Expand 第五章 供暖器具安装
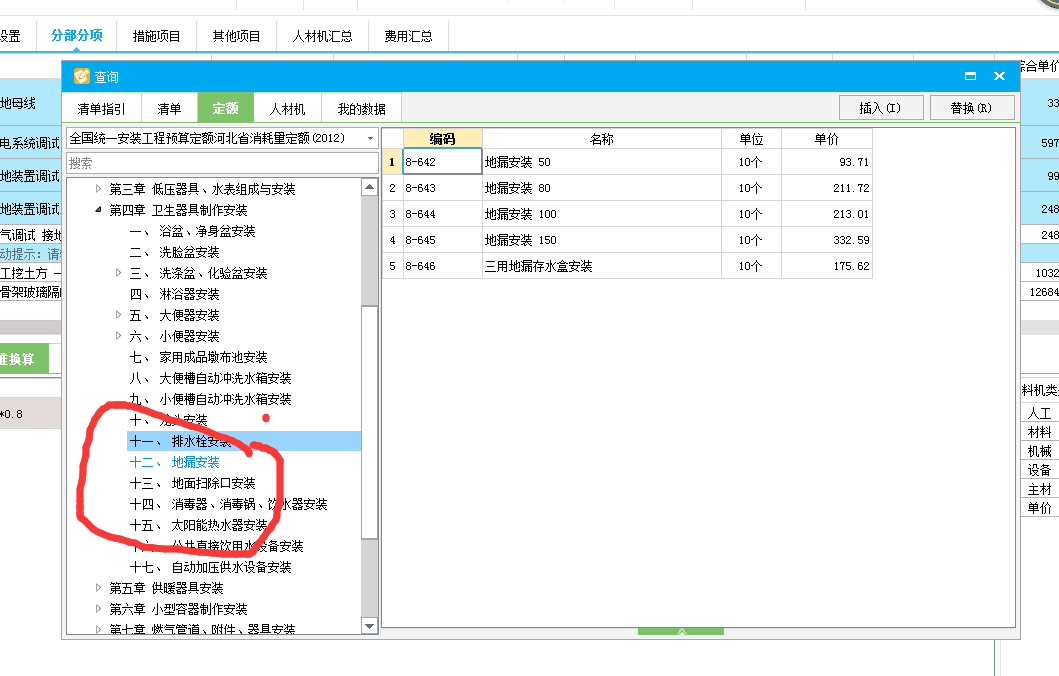This screenshot has width=1059, height=676. tap(99, 588)
